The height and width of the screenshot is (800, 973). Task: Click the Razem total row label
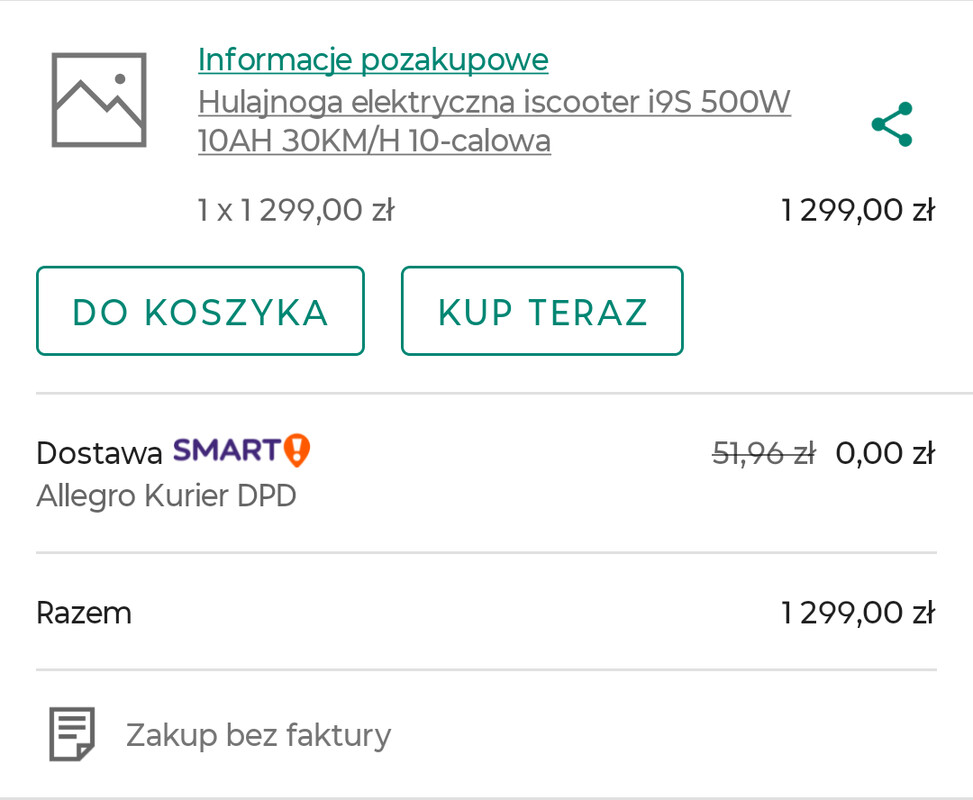[84, 612]
